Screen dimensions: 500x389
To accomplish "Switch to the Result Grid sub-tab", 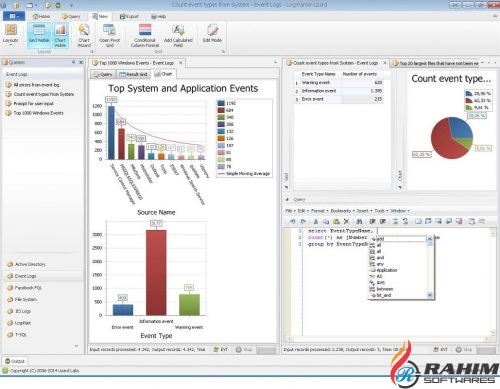I will coord(133,74).
